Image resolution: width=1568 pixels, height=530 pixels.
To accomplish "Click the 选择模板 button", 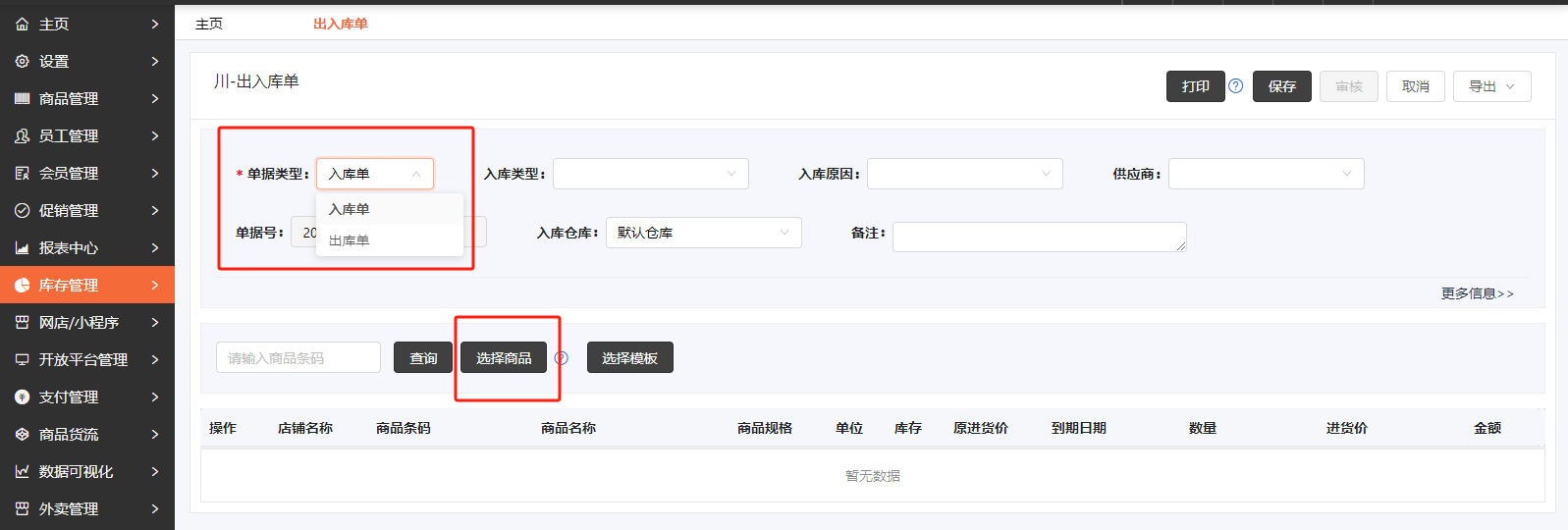I will 629,358.
